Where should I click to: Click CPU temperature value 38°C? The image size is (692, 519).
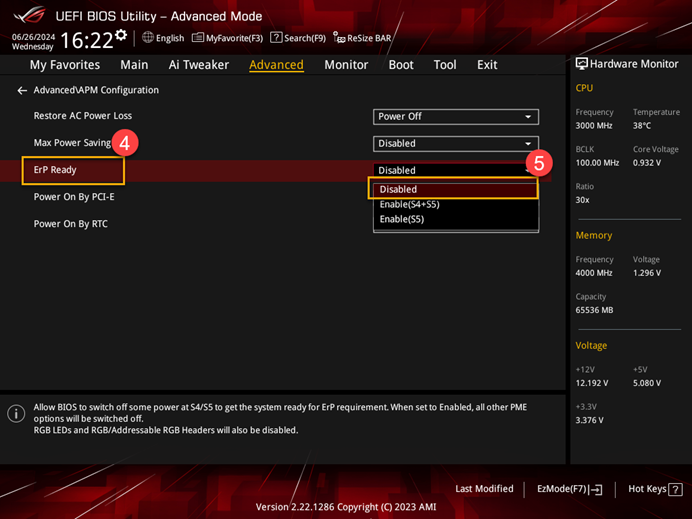point(642,126)
